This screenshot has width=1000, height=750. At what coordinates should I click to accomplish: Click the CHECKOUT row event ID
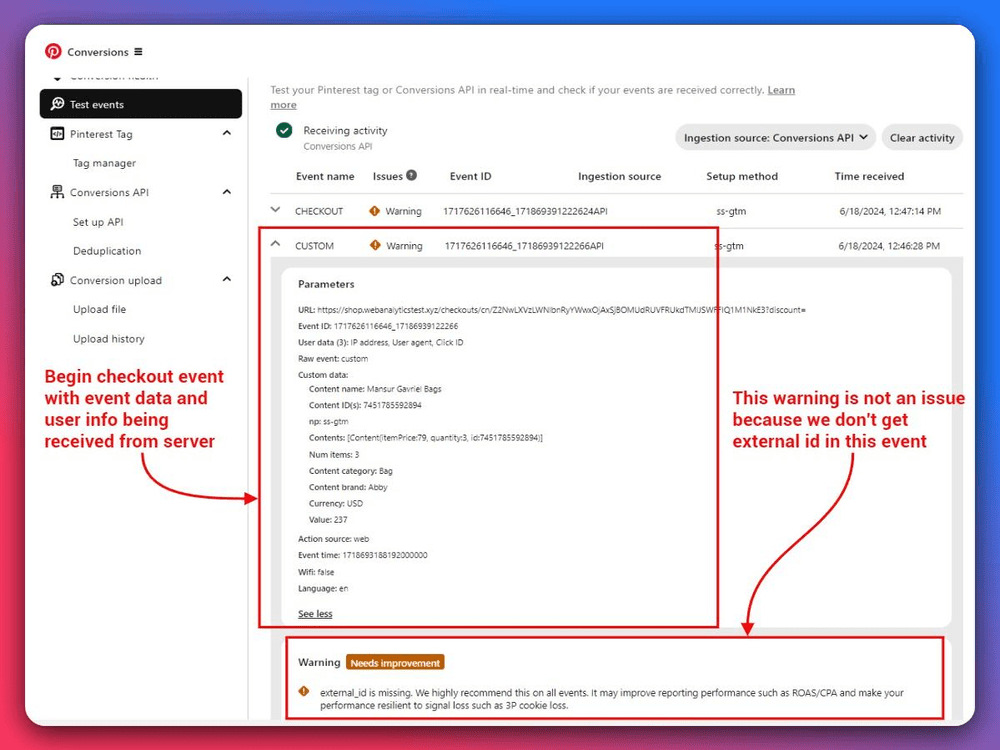pos(526,211)
